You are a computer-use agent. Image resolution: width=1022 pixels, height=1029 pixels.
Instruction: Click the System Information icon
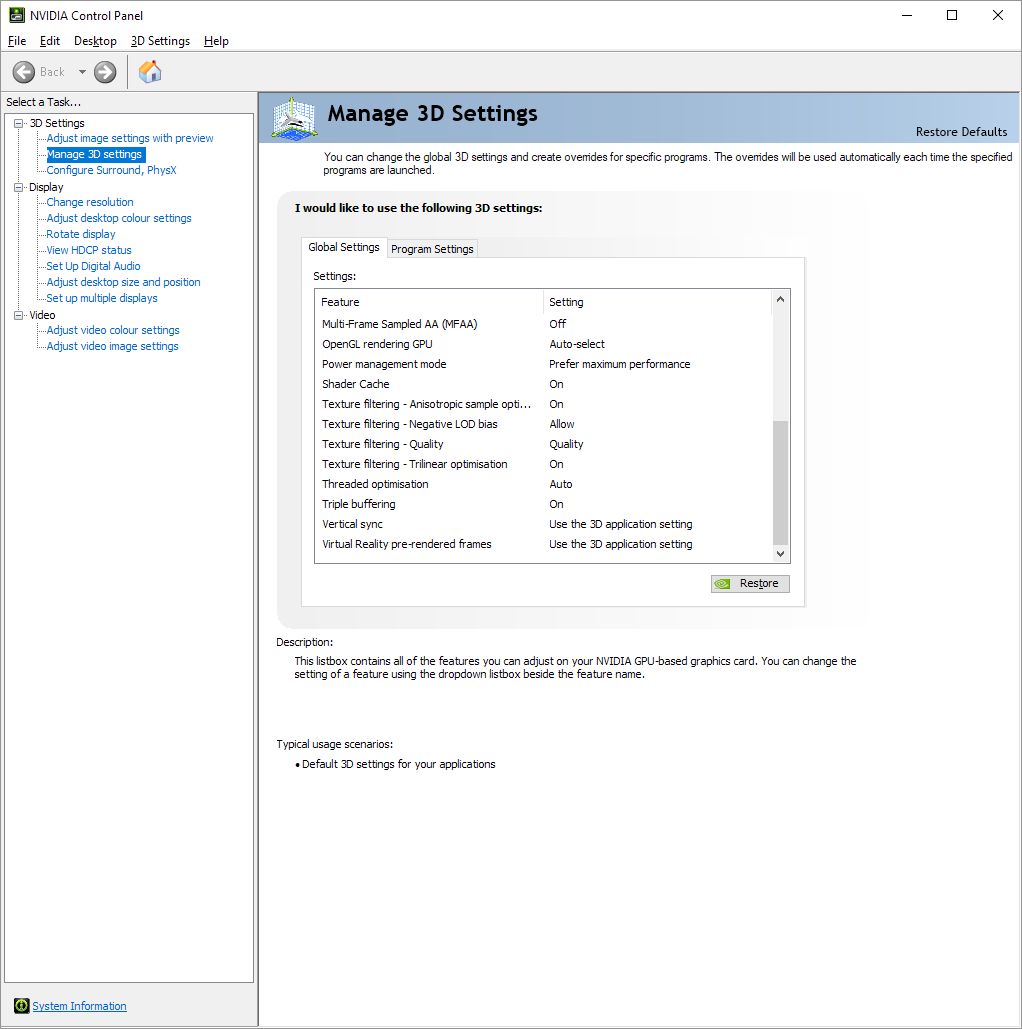click(x=22, y=1005)
